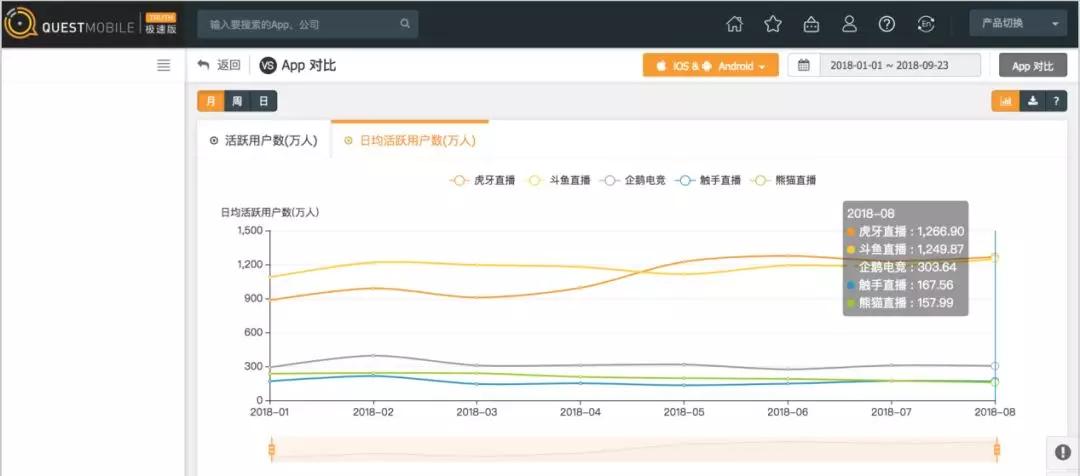Download chart data icon
Screen dimensions: 1080x476
click(x=1032, y=101)
